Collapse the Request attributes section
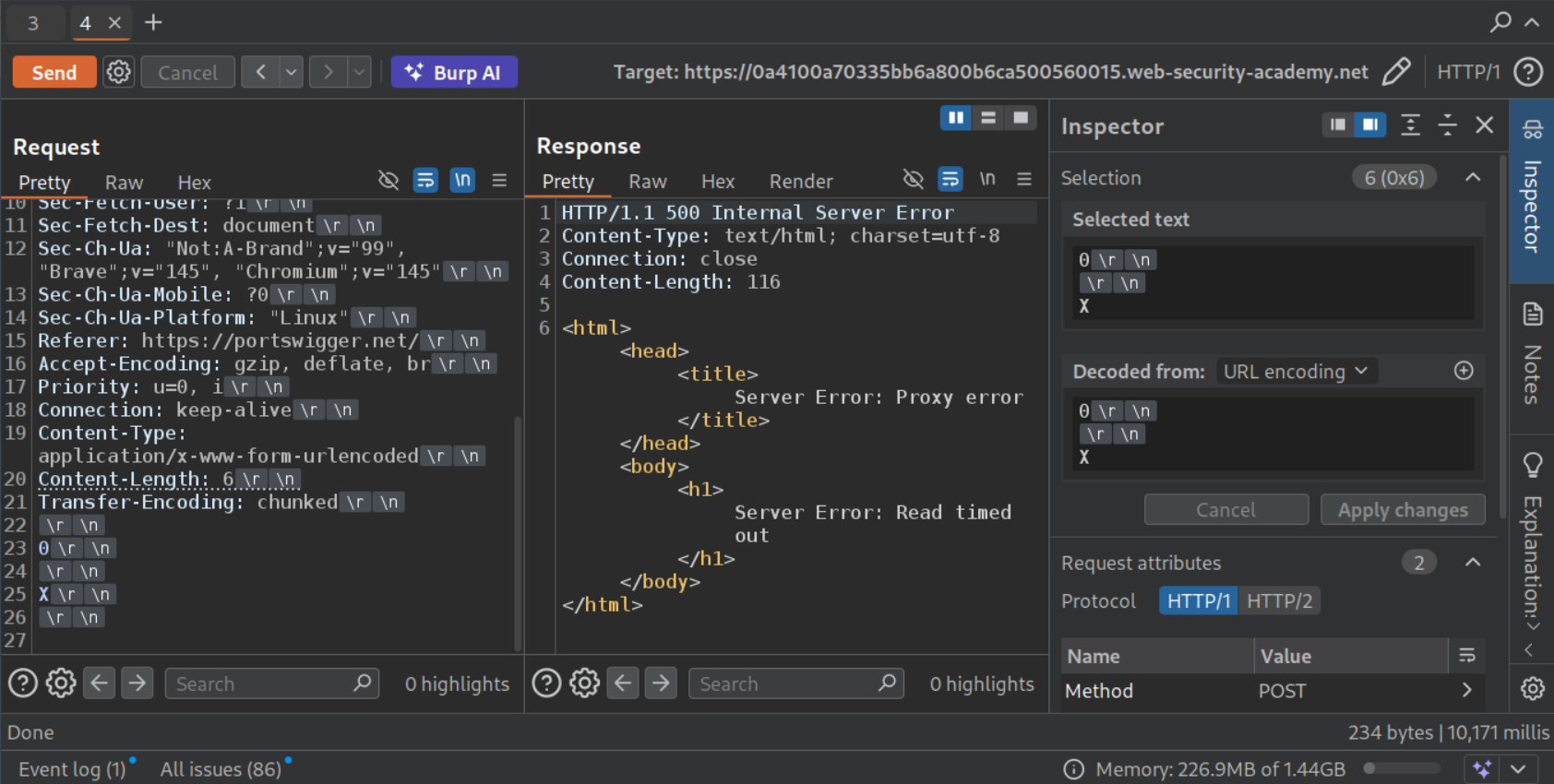This screenshot has height=784, width=1554. (1473, 563)
